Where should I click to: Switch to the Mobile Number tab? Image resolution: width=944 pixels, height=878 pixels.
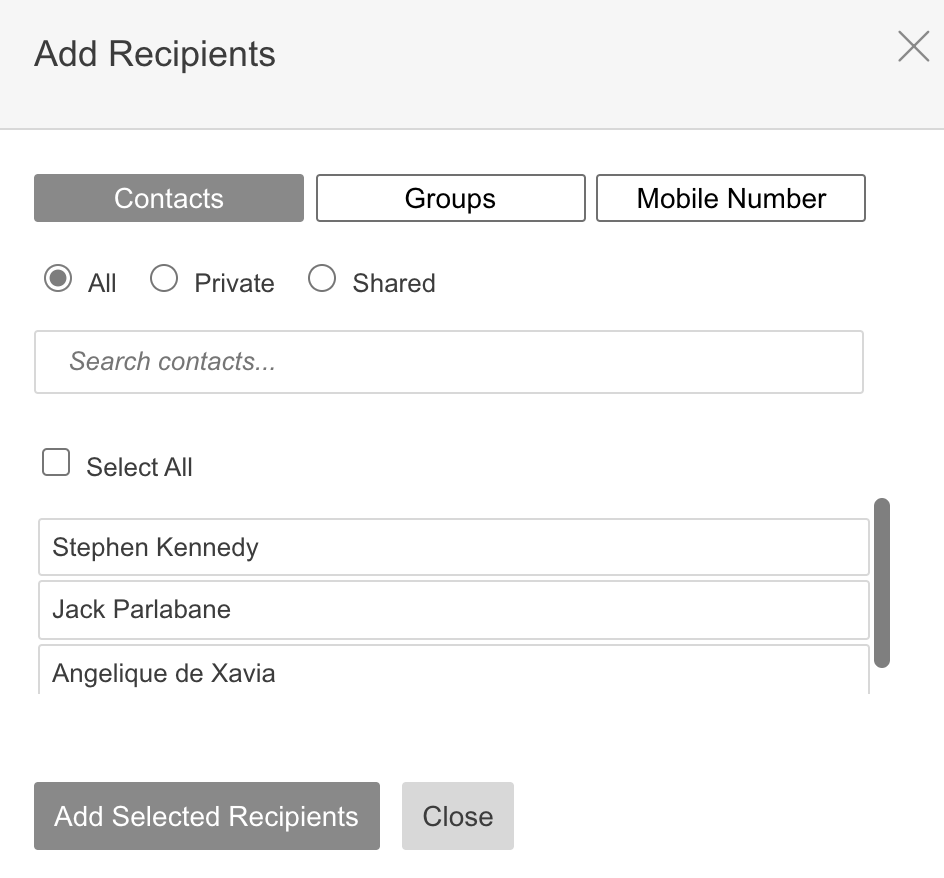click(731, 198)
